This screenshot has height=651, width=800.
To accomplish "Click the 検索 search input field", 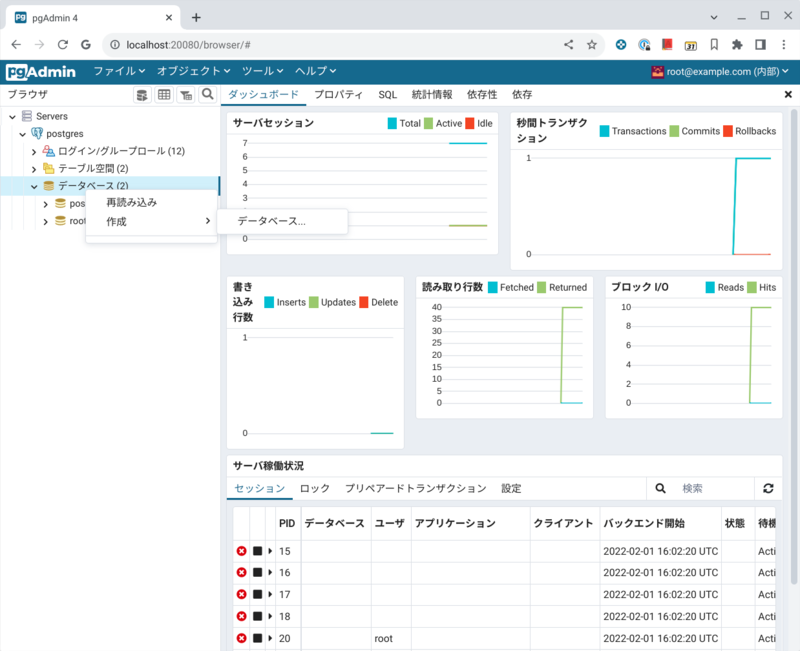I will click(714, 489).
